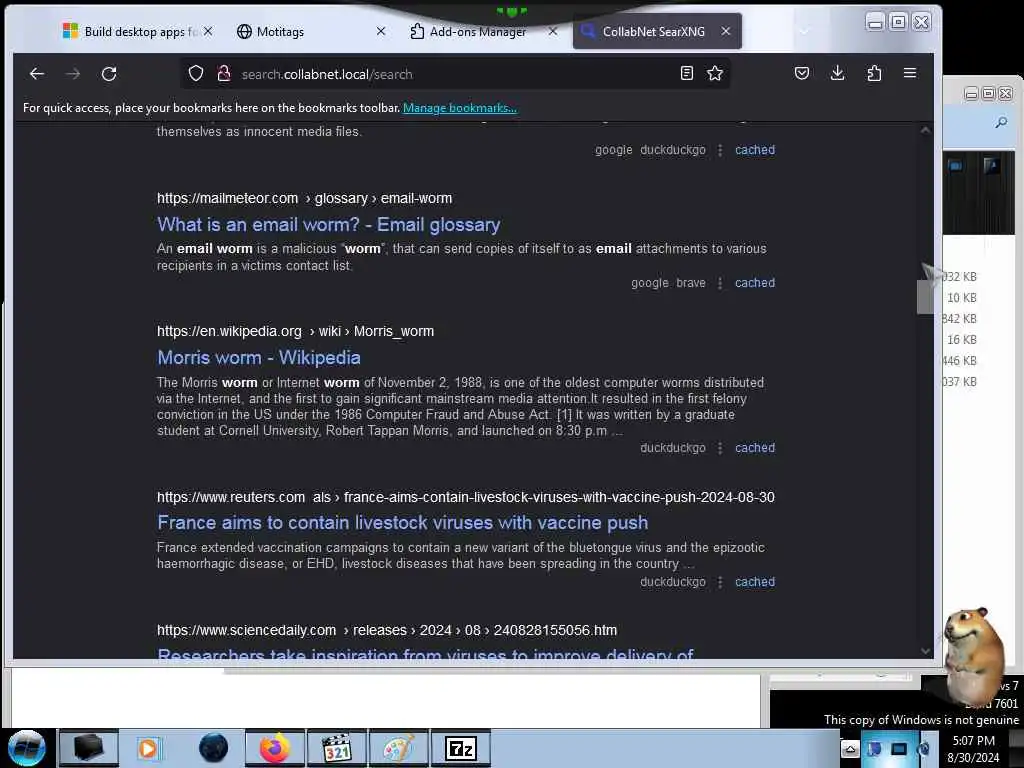
Task: Expand options dots next to Morris worm cached
Action: click(720, 448)
